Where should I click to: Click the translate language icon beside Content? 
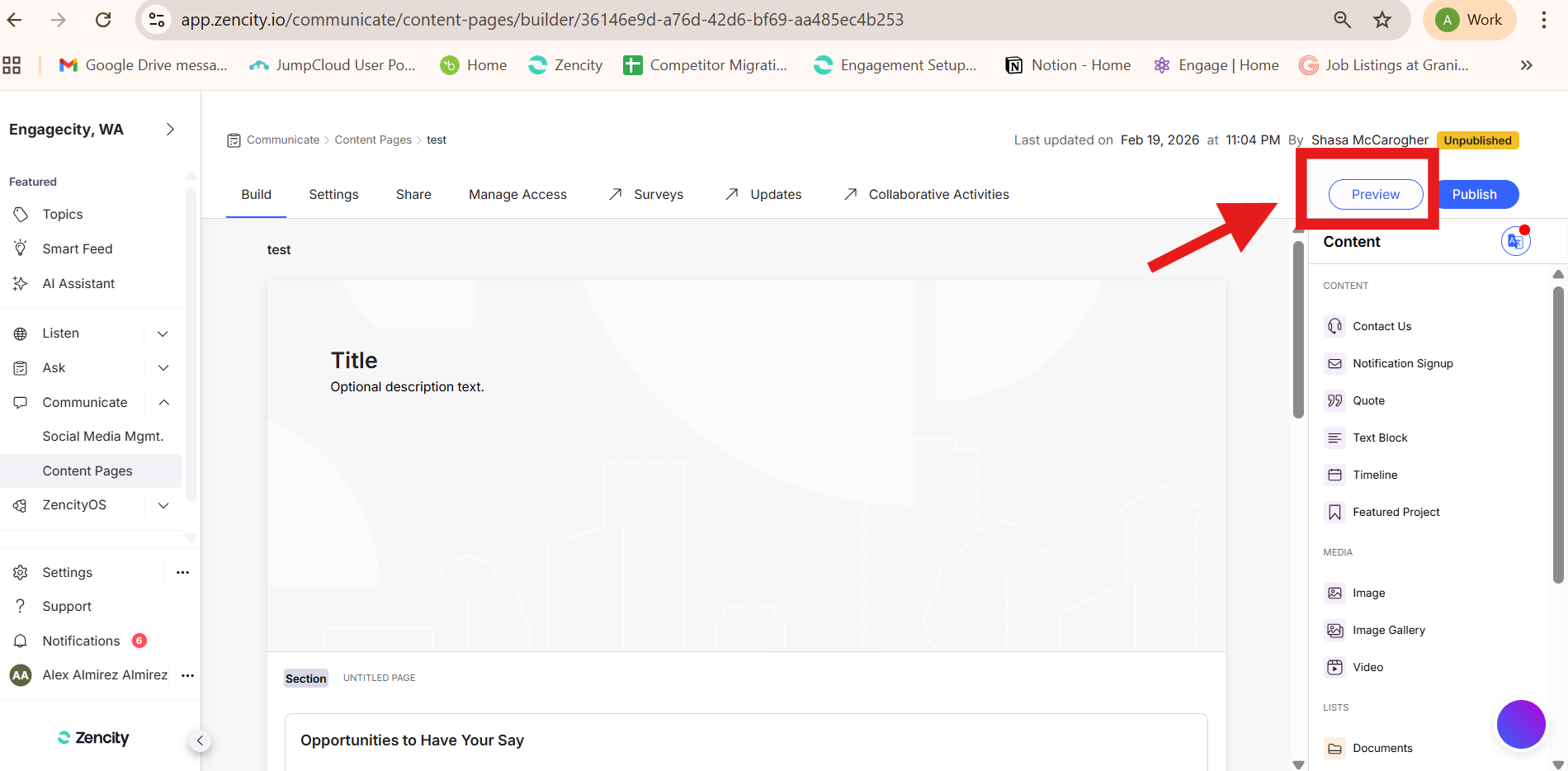(x=1514, y=242)
